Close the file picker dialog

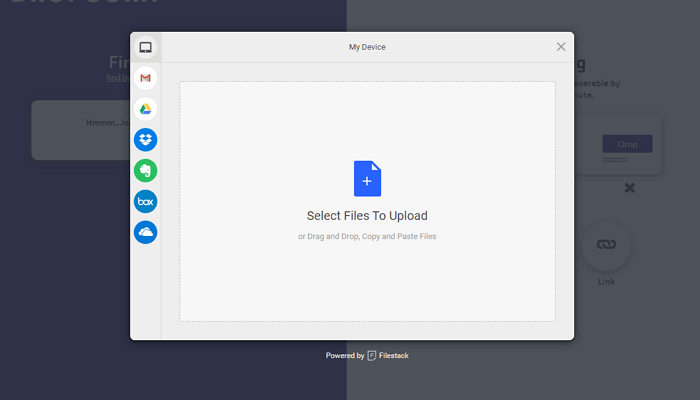[561, 47]
